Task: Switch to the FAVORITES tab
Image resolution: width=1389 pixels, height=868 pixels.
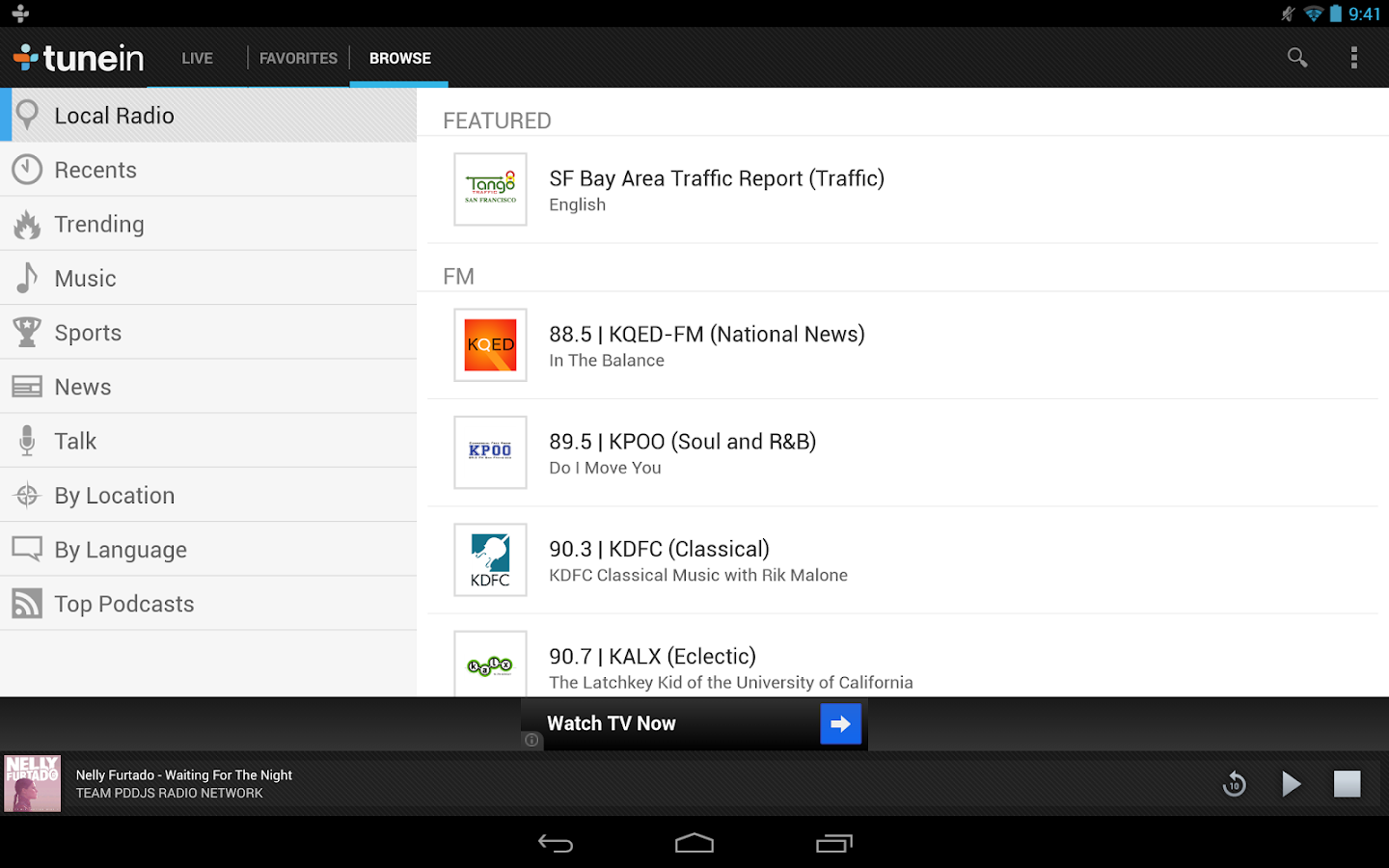Action: point(298,58)
